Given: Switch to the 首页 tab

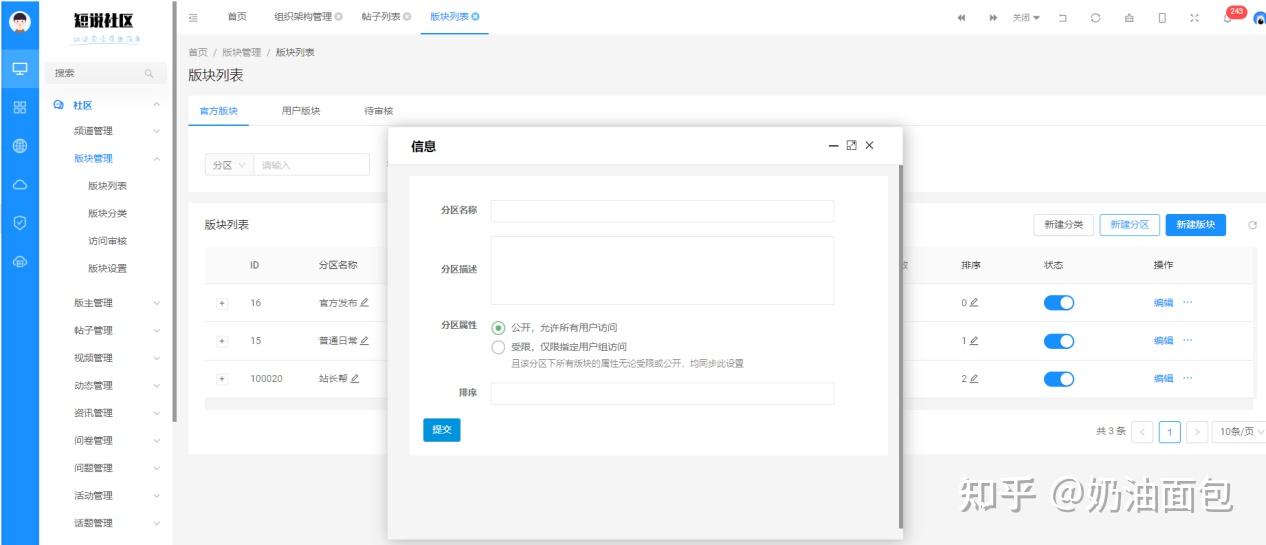Looking at the screenshot, I should click(237, 17).
